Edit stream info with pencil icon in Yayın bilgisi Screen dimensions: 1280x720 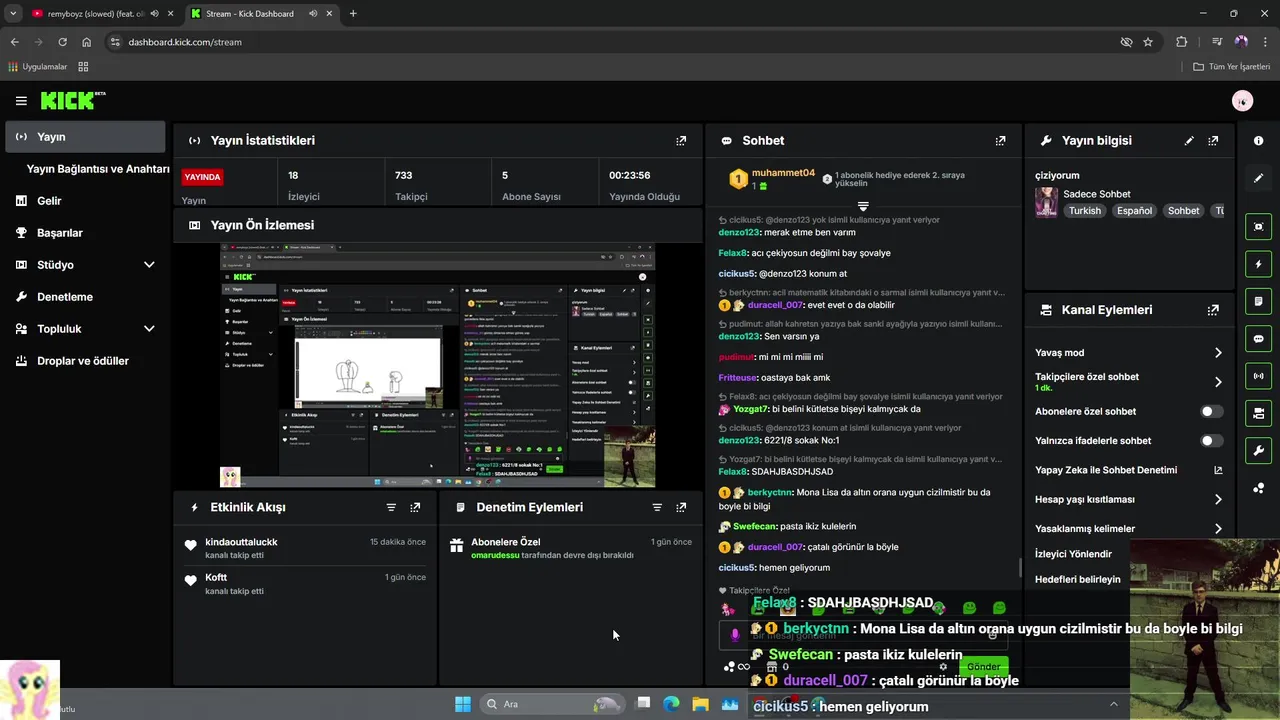click(1189, 141)
